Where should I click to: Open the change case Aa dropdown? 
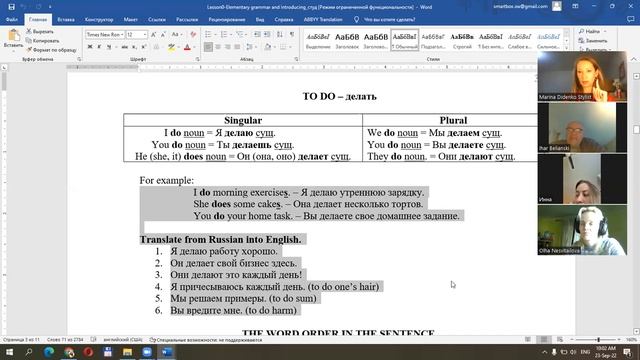(176, 35)
